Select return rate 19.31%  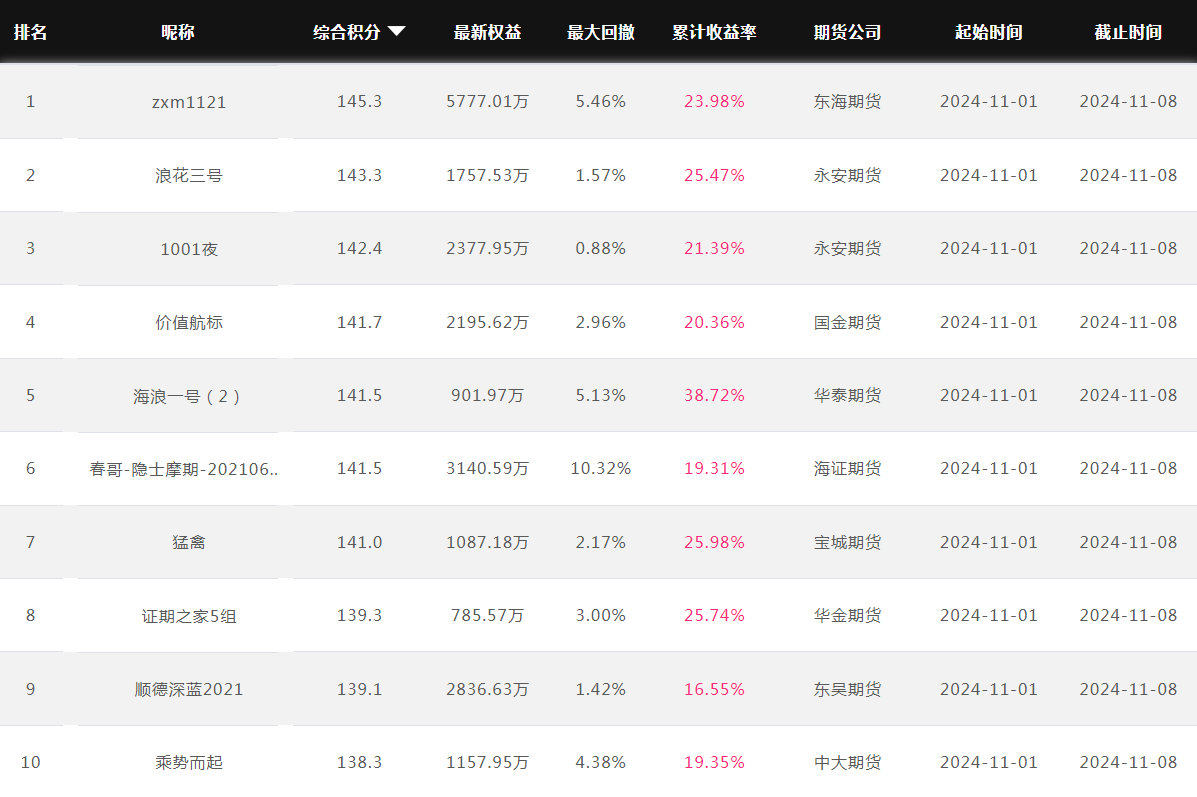715,469
